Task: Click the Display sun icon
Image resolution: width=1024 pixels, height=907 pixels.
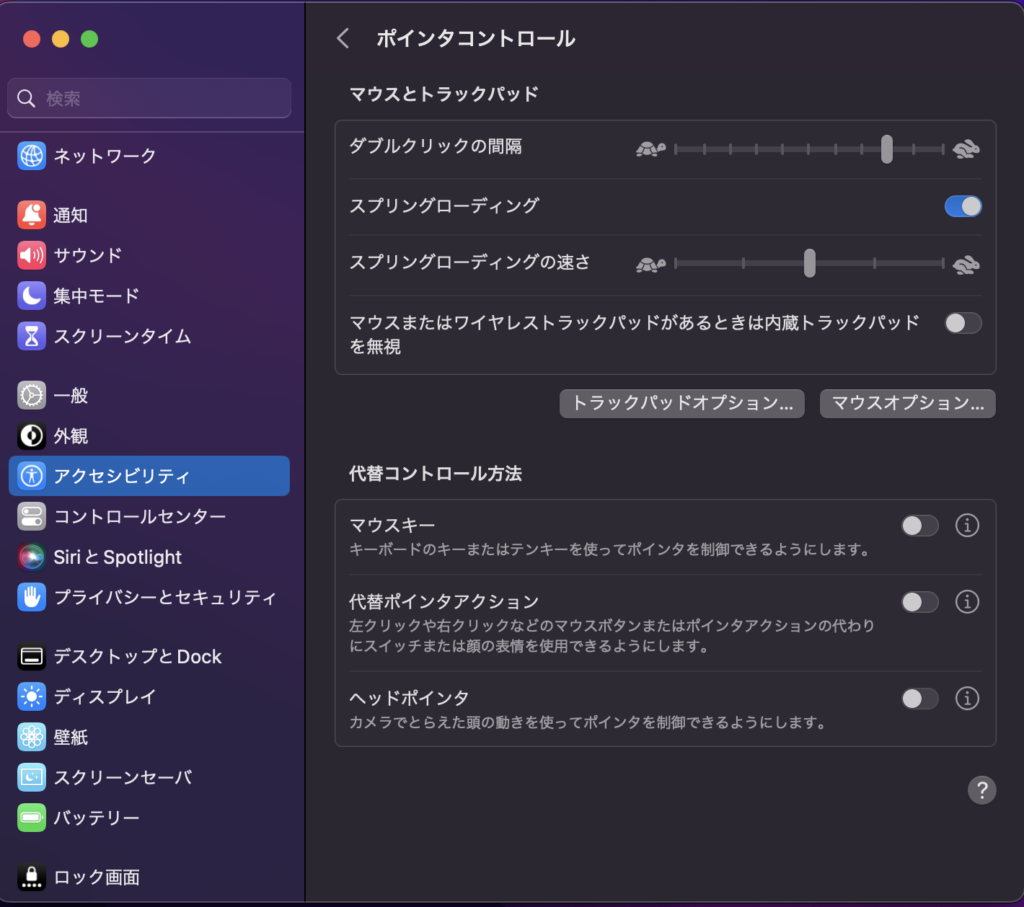Action: click(x=31, y=697)
